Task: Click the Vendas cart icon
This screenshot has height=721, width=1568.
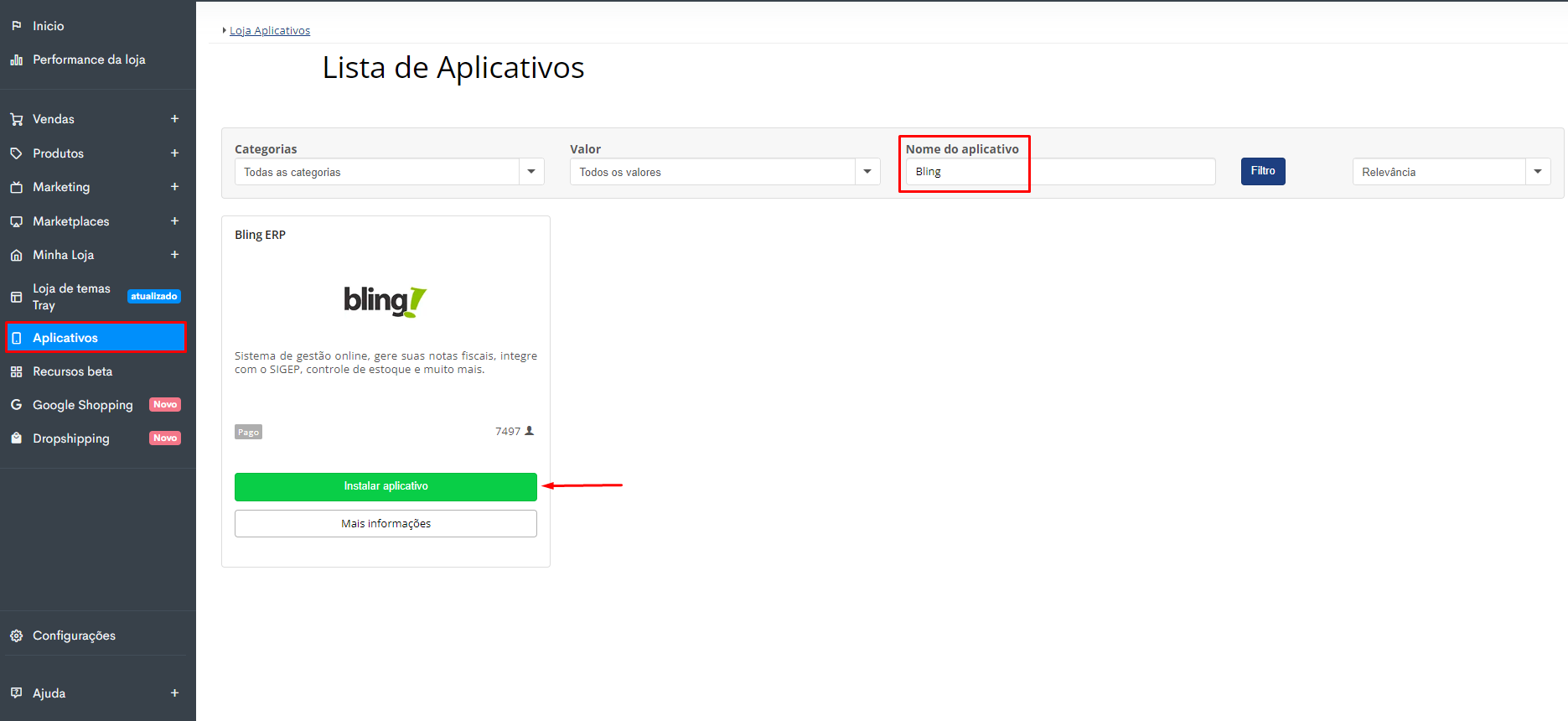Action: tap(16, 119)
